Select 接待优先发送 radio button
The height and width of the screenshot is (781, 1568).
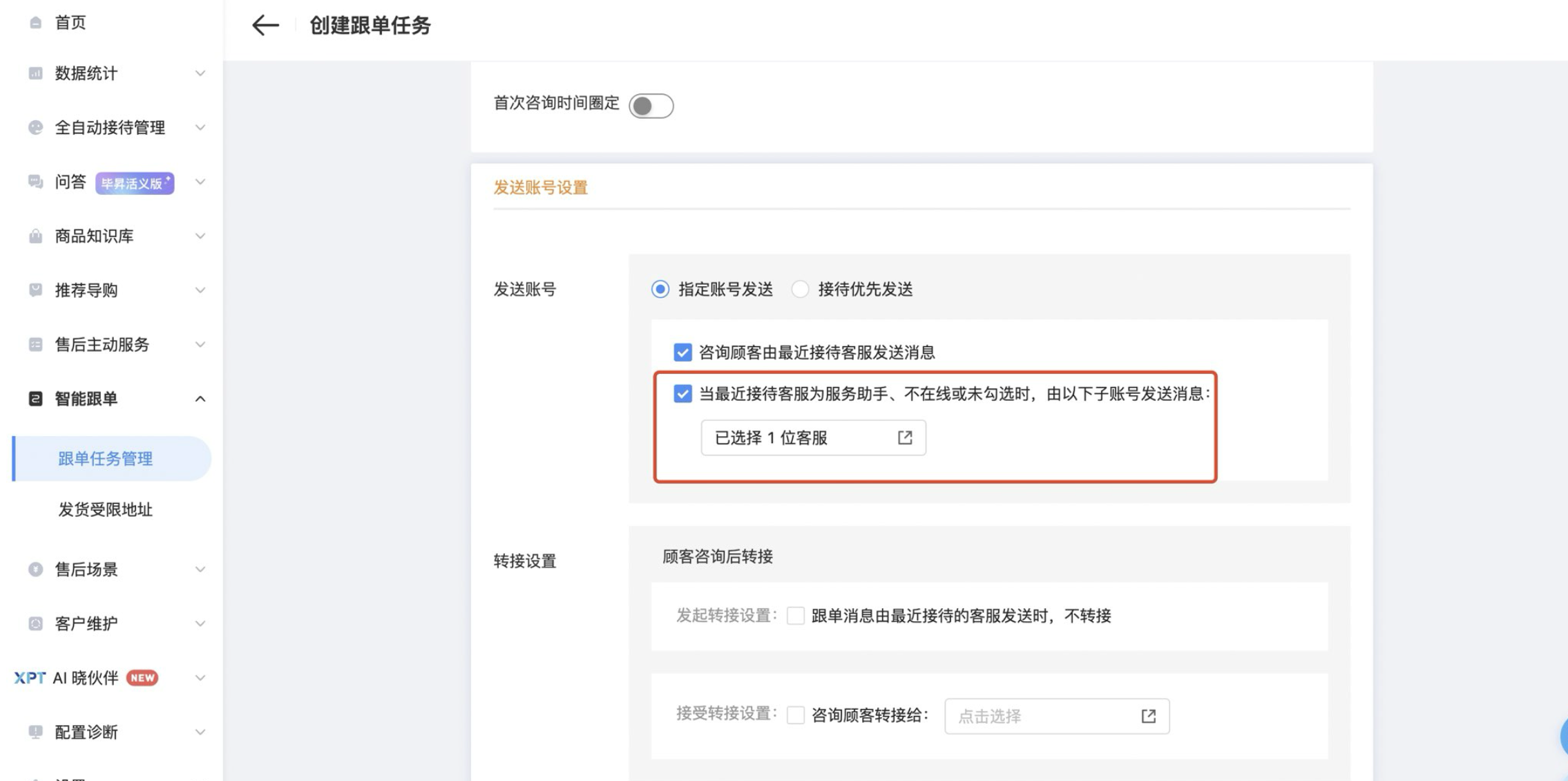click(x=800, y=289)
